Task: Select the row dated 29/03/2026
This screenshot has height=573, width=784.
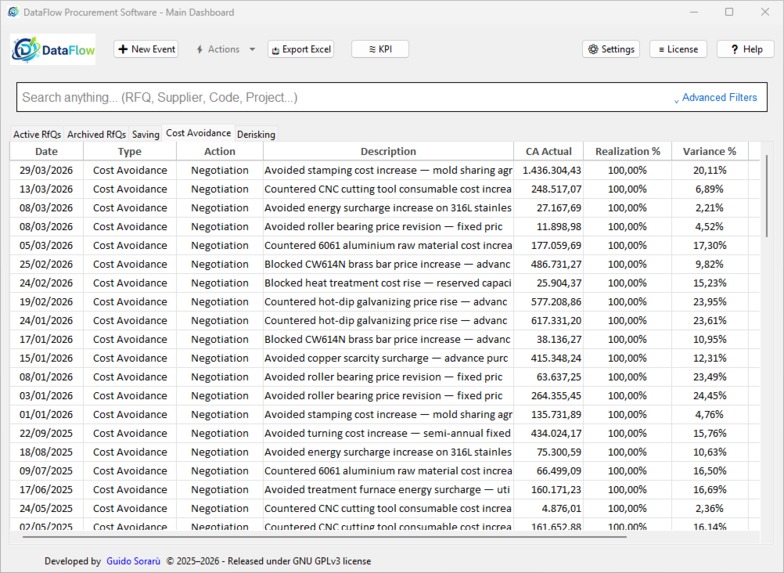Action: (384, 170)
